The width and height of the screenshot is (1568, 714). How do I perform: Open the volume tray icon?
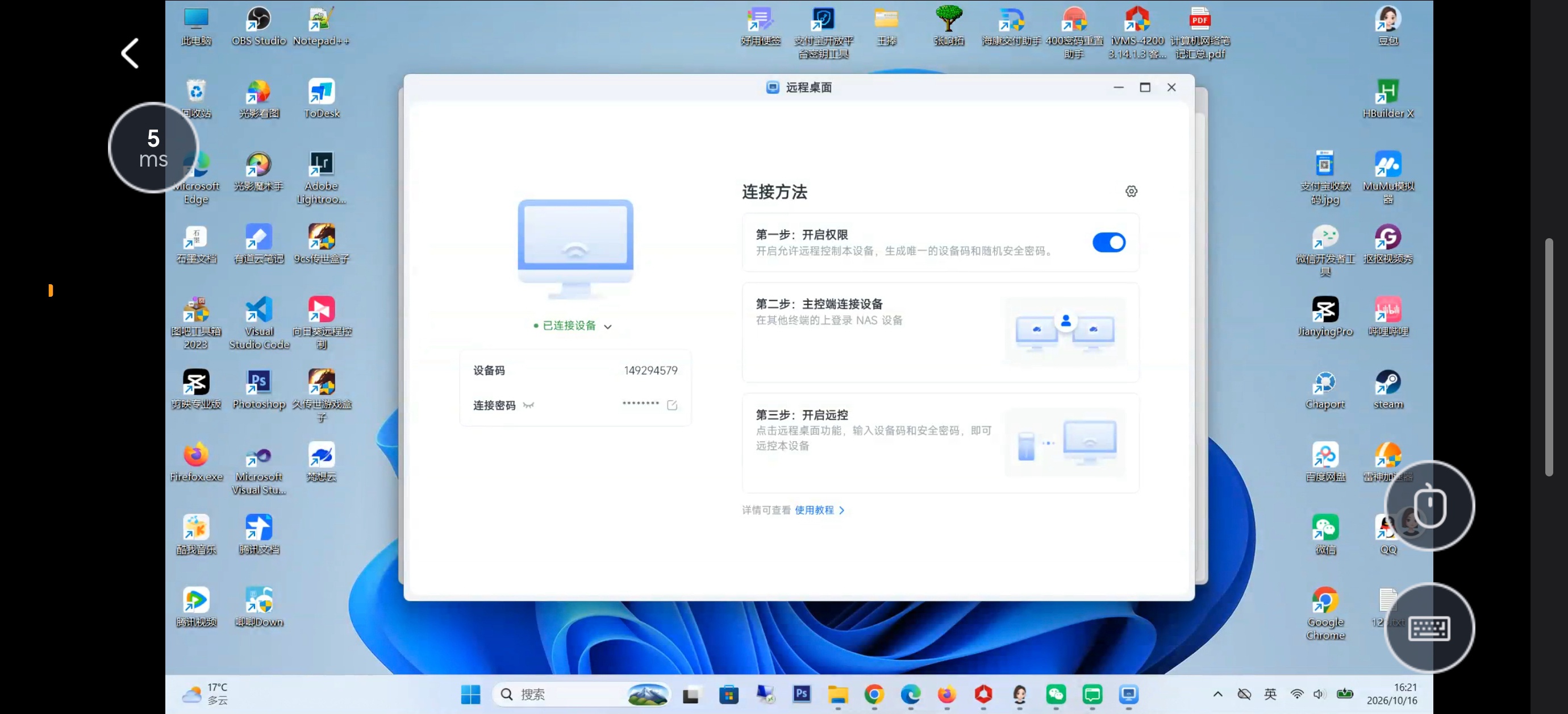[1319, 694]
